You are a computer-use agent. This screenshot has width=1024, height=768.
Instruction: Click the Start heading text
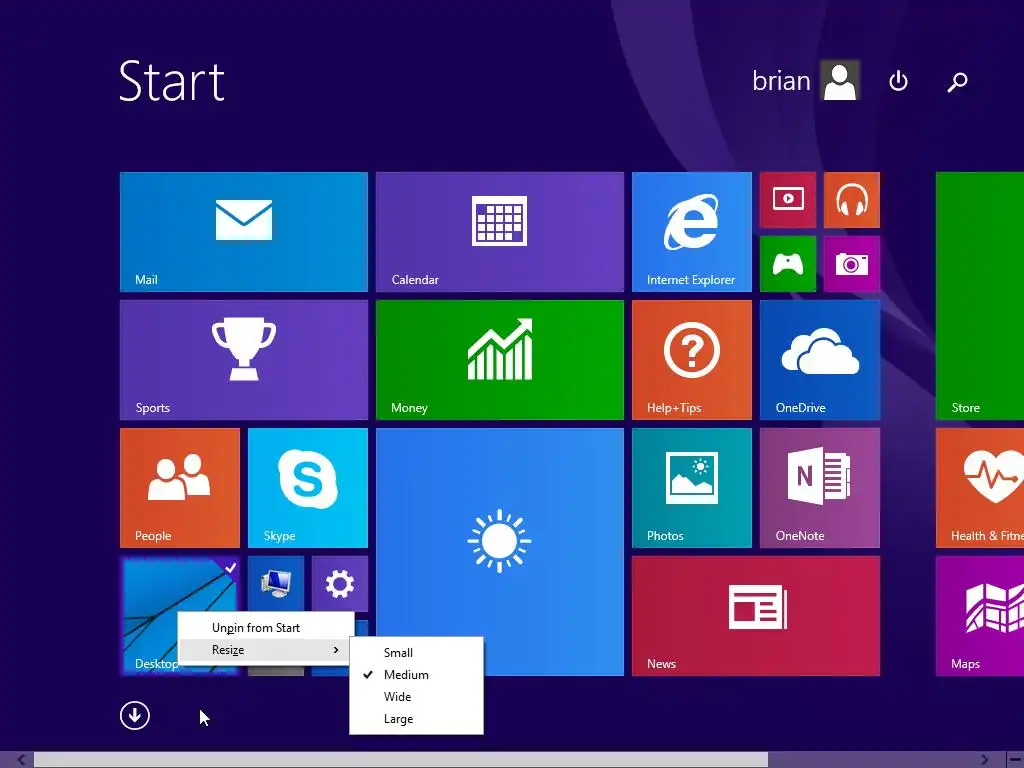click(x=172, y=81)
